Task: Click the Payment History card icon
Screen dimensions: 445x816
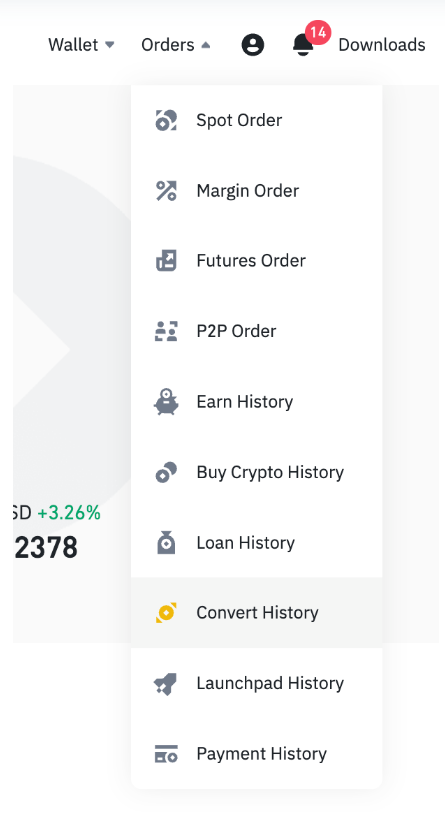Action: pos(166,754)
